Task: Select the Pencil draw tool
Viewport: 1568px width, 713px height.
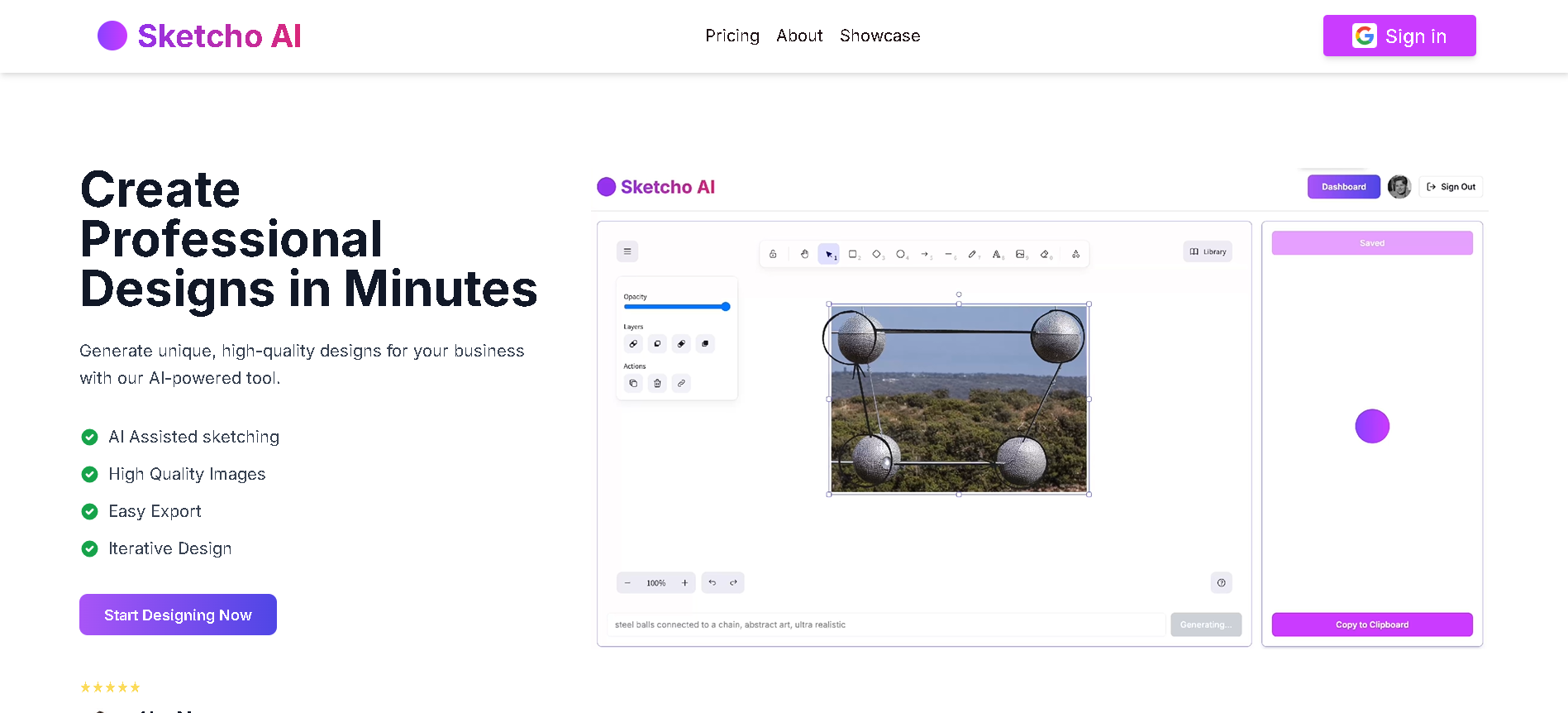Action: 973,254
